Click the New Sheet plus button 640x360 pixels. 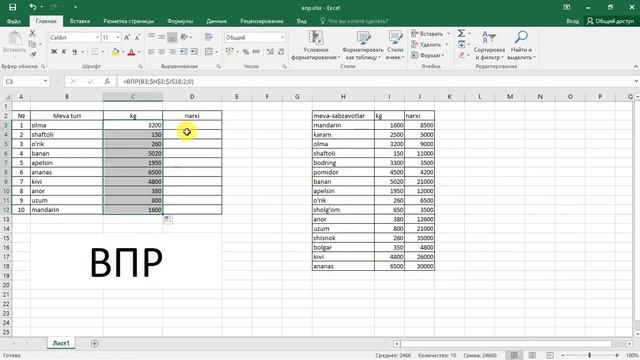(x=94, y=344)
